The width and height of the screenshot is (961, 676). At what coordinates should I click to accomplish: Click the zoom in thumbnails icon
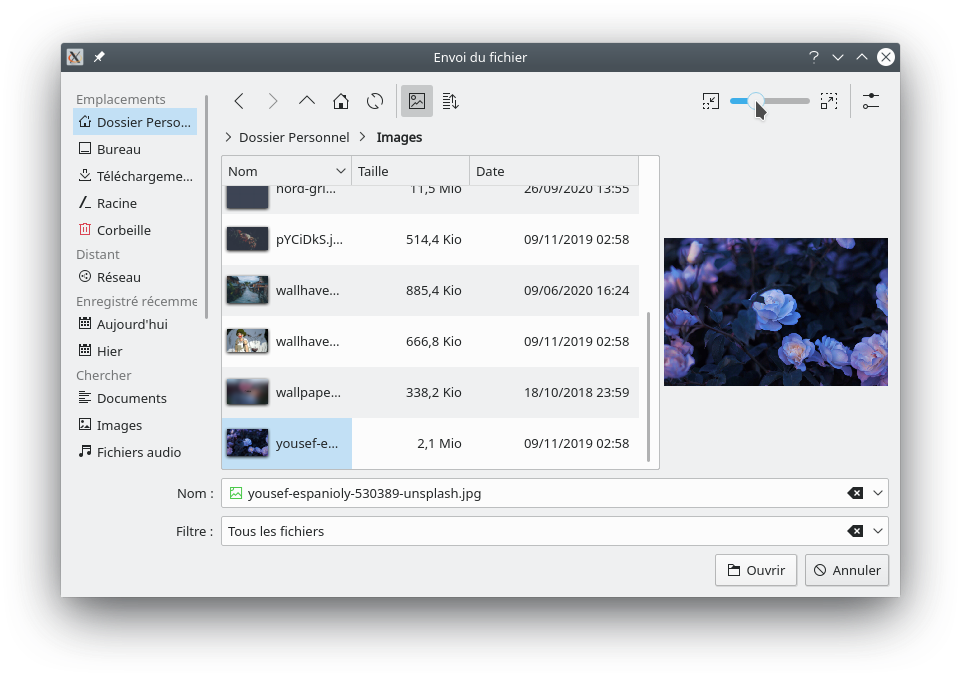coord(829,101)
